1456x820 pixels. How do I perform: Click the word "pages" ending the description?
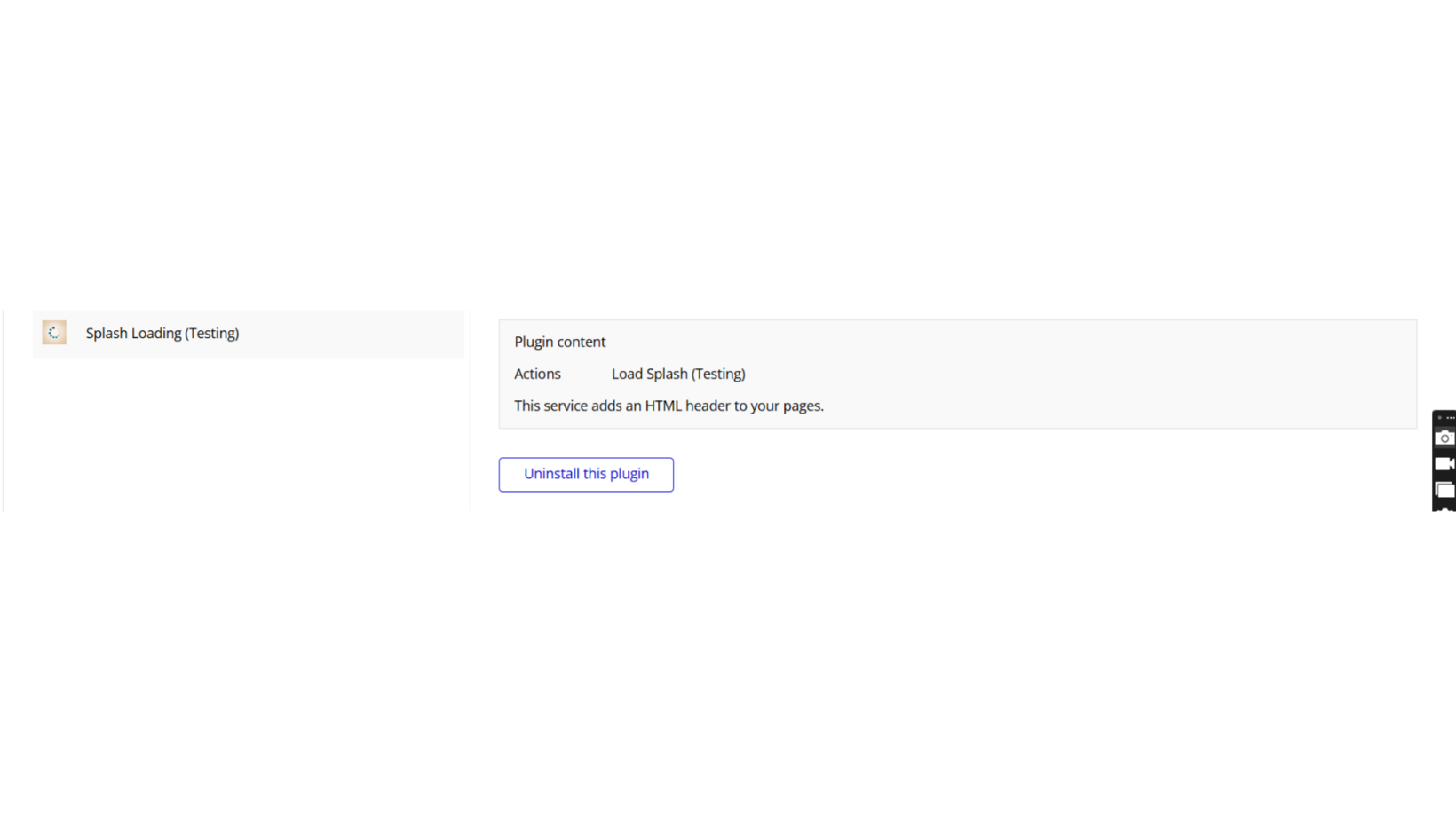pyautogui.click(x=802, y=406)
